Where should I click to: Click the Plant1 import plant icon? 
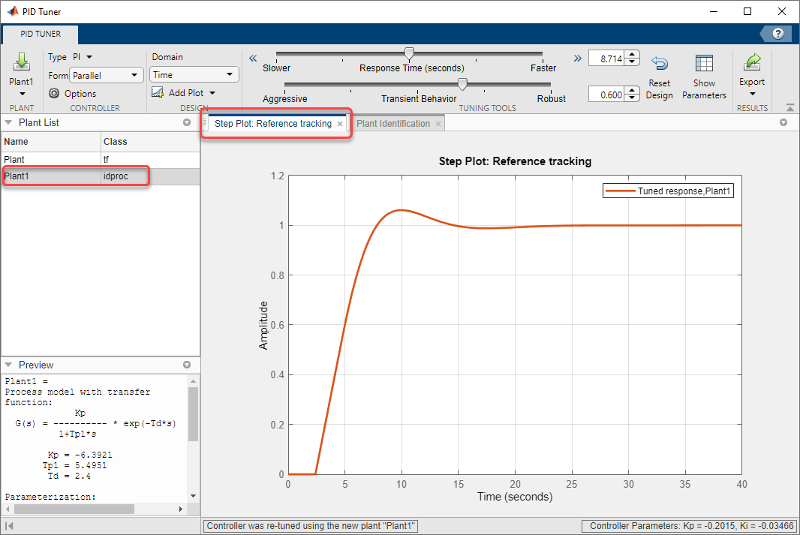(21, 62)
